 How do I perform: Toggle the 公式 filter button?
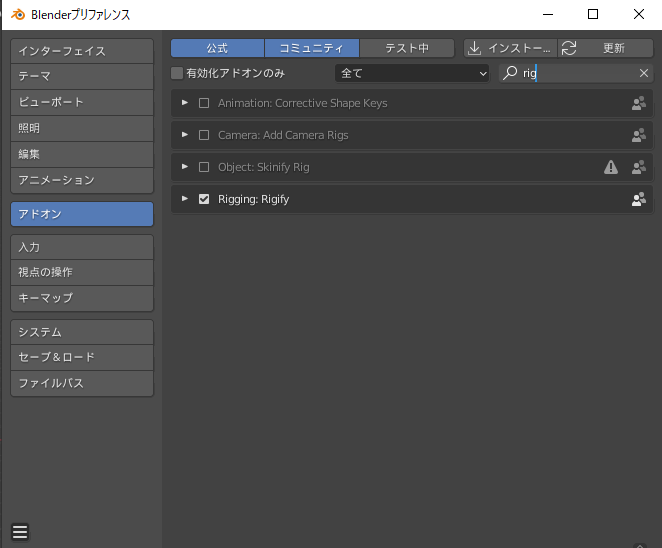pos(217,48)
